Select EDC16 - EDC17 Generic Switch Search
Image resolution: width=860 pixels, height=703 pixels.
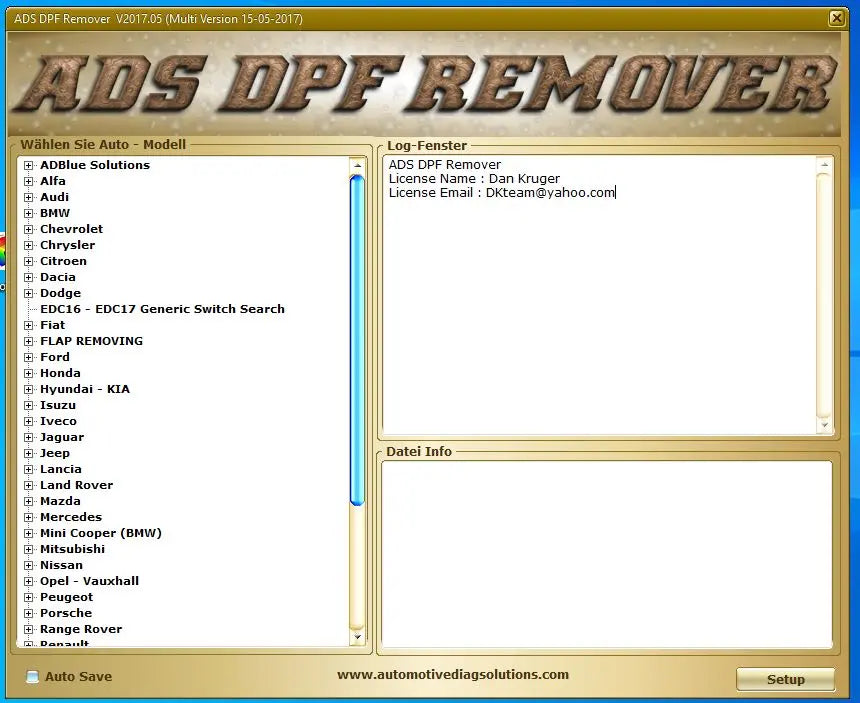pos(160,309)
